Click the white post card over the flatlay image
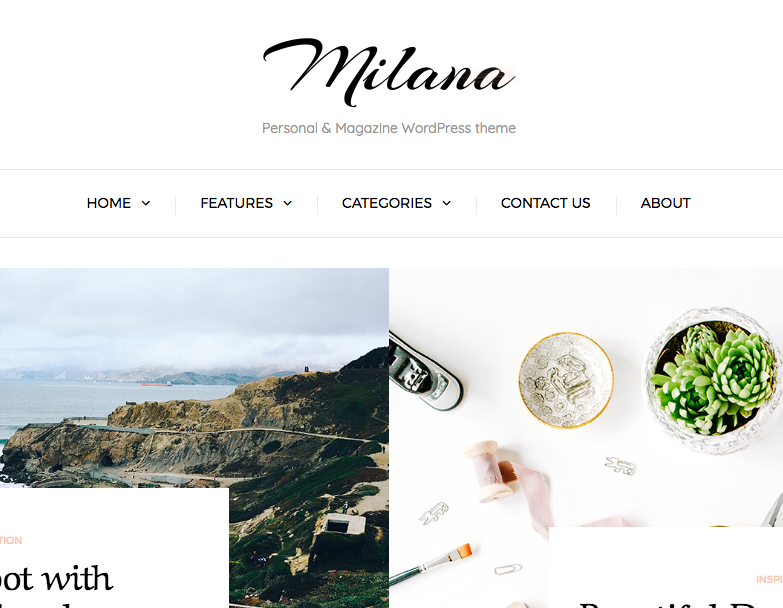 click(x=666, y=568)
